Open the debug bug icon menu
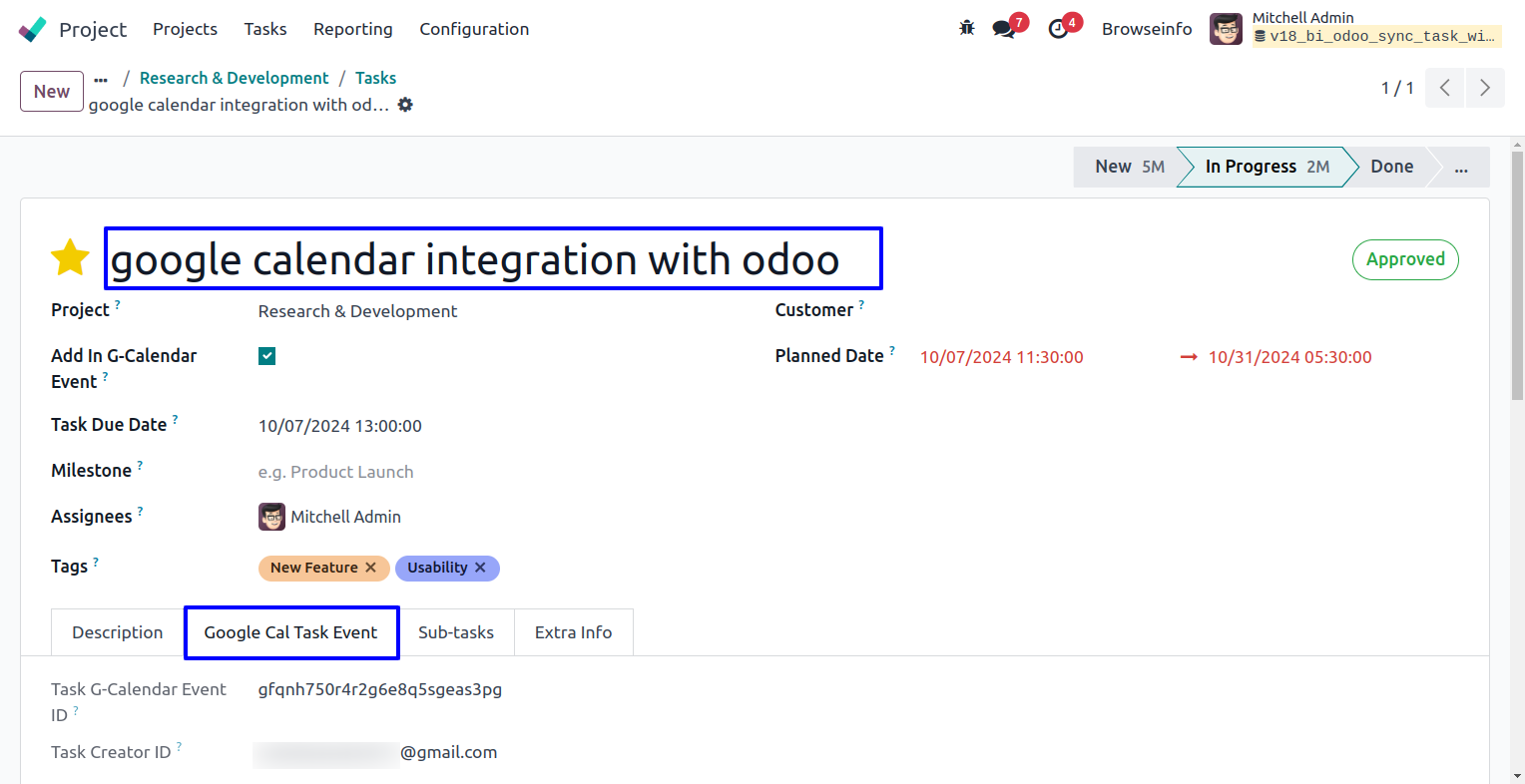Image resolution: width=1525 pixels, height=784 pixels. click(966, 28)
